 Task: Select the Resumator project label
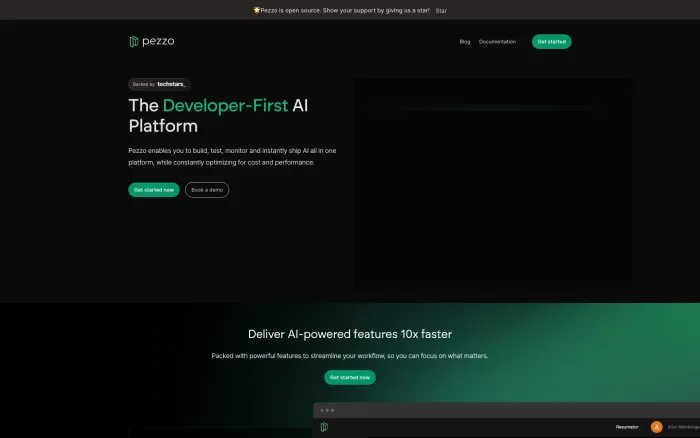627,427
